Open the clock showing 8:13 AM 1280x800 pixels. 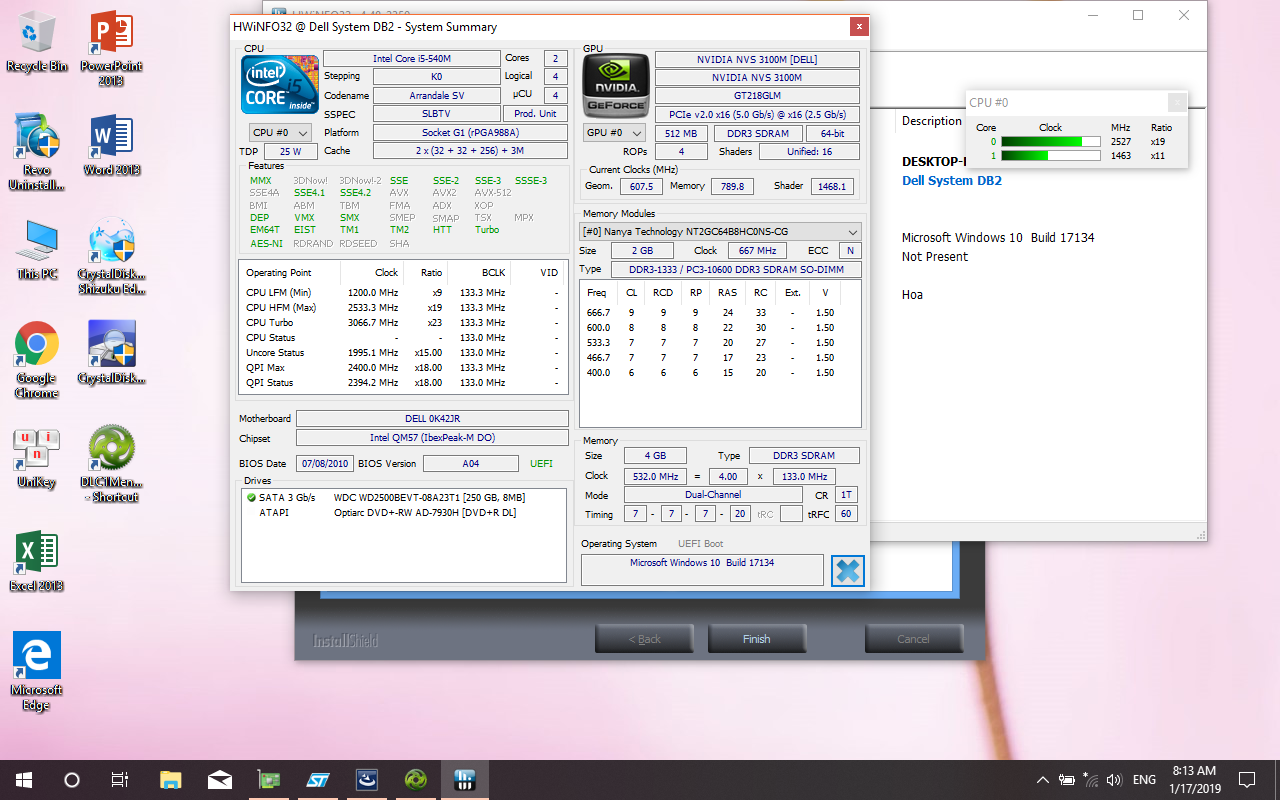pos(1193,779)
